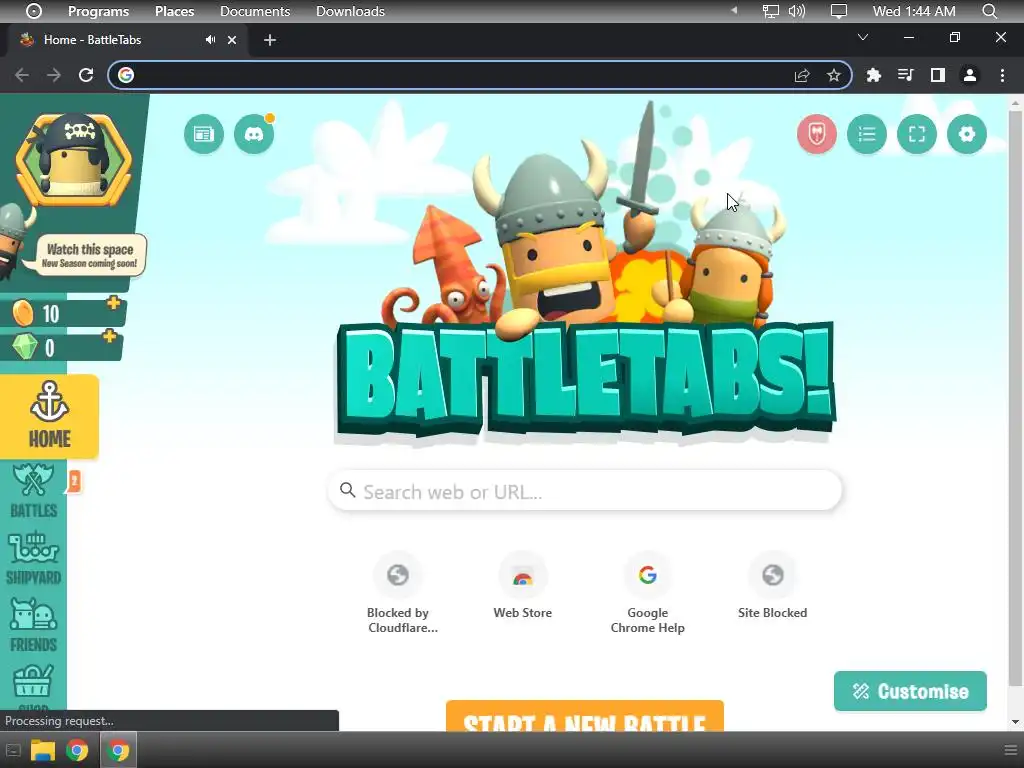This screenshot has width=1024, height=768.
Task: Open the Chrome profile icon
Action: coord(970,75)
